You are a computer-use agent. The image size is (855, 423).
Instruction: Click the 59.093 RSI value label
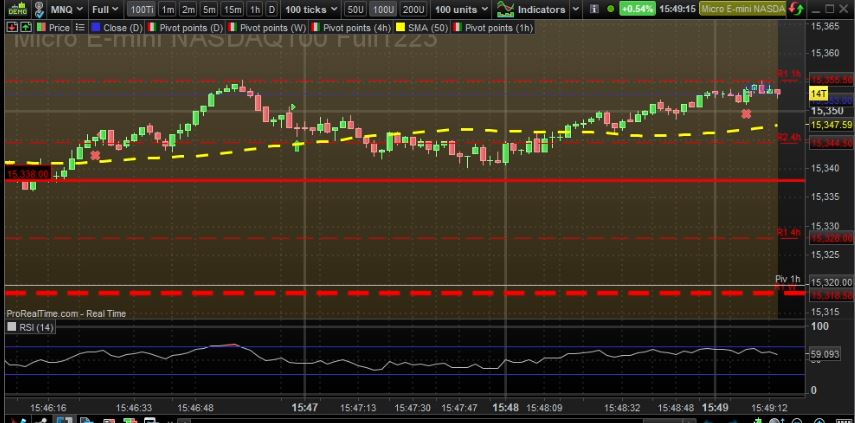823,354
